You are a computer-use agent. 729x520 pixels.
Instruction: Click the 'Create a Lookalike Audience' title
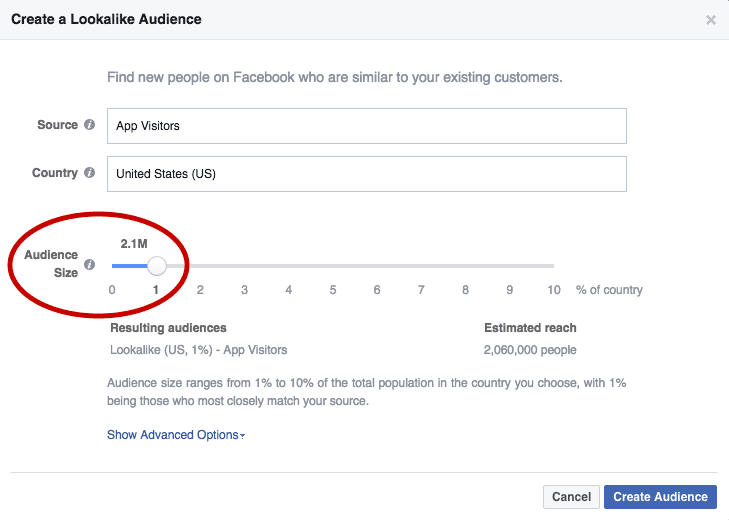[x=106, y=19]
